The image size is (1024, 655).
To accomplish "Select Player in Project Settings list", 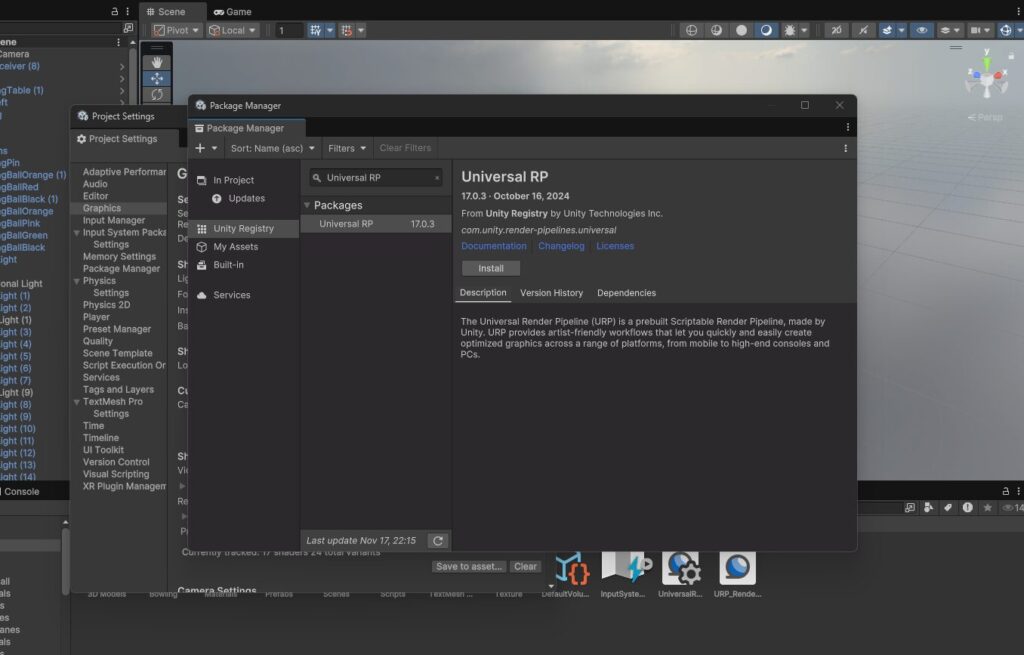I will 96,317.
